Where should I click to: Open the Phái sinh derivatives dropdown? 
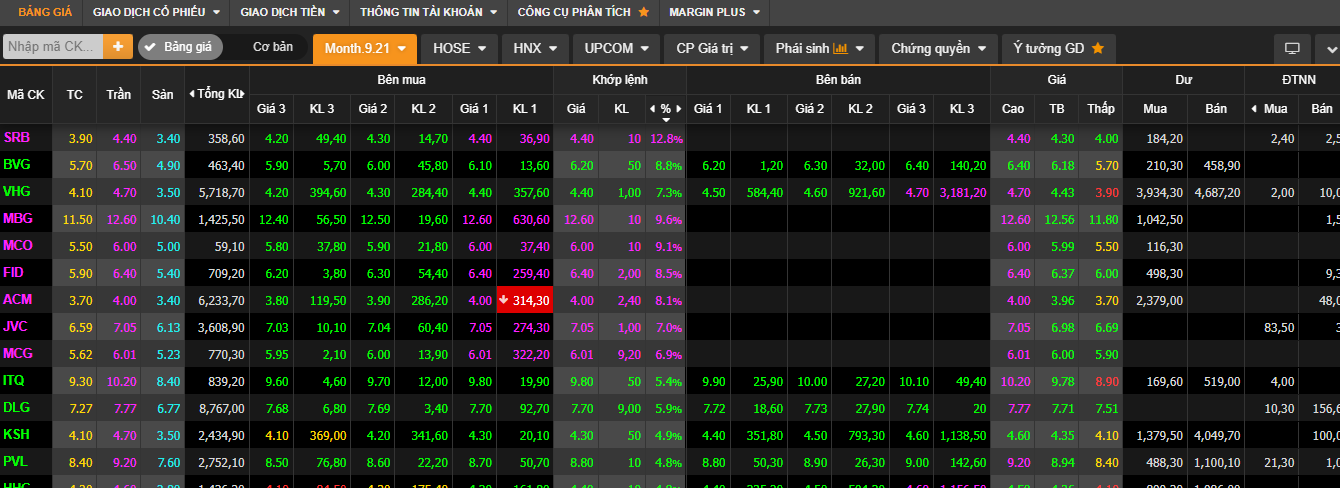coord(818,48)
